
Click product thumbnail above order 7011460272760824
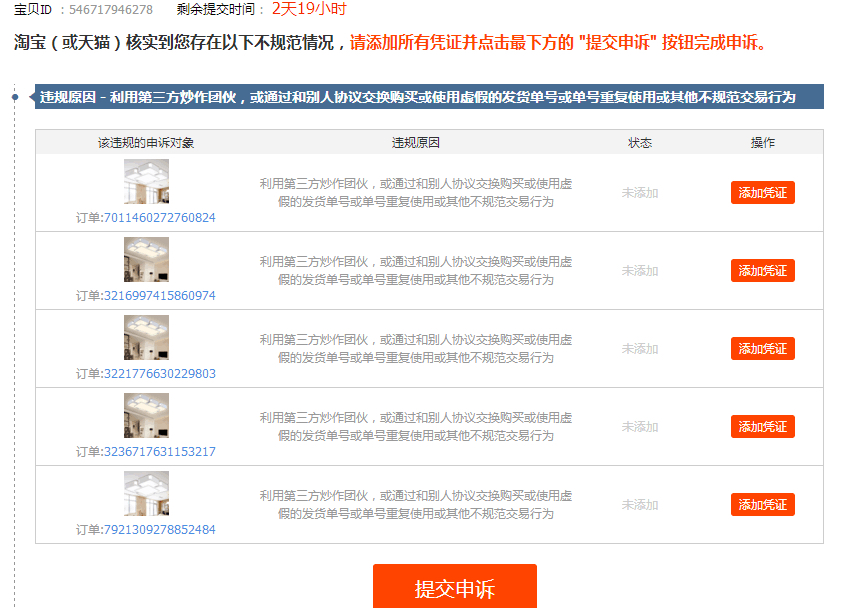(x=146, y=181)
